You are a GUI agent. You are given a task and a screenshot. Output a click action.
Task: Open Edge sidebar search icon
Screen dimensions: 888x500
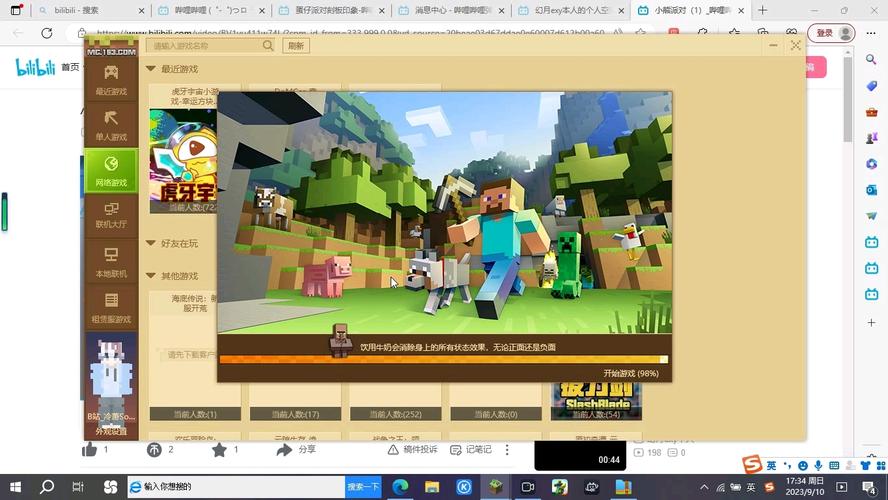tap(871, 59)
